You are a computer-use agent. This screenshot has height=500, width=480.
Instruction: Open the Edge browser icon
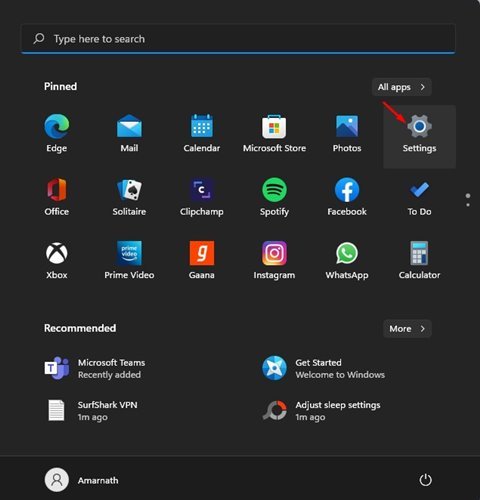pos(57,127)
